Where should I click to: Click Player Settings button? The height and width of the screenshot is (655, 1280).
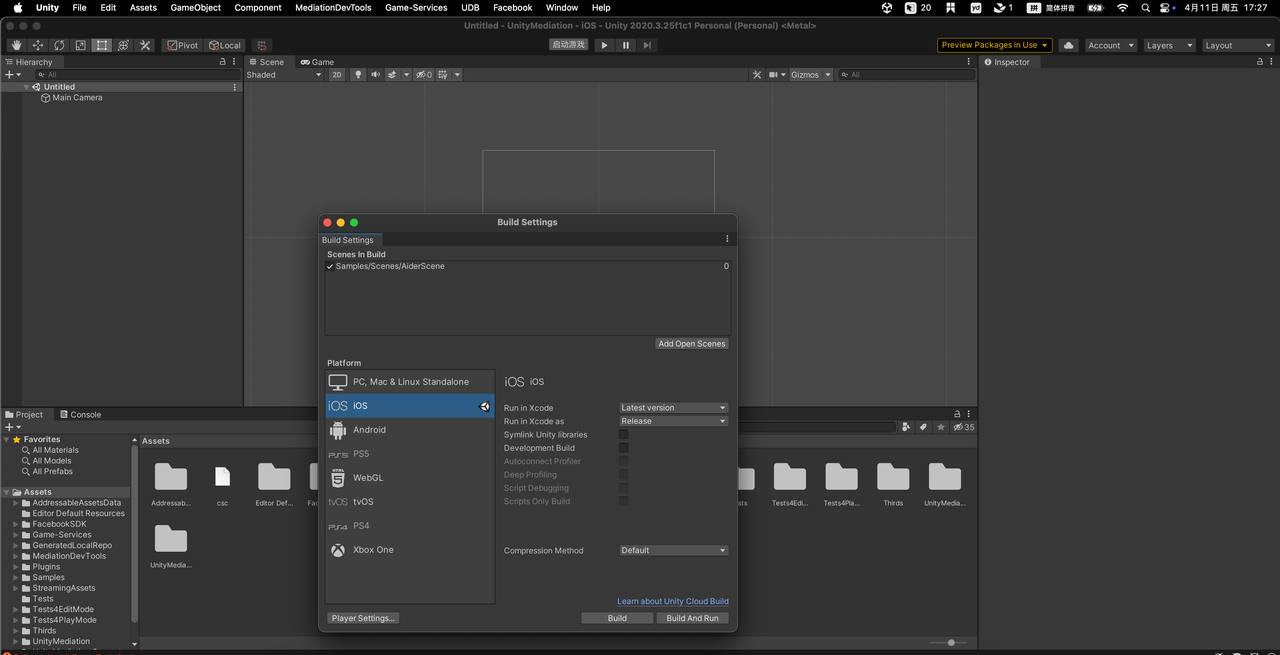click(x=364, y=618)
